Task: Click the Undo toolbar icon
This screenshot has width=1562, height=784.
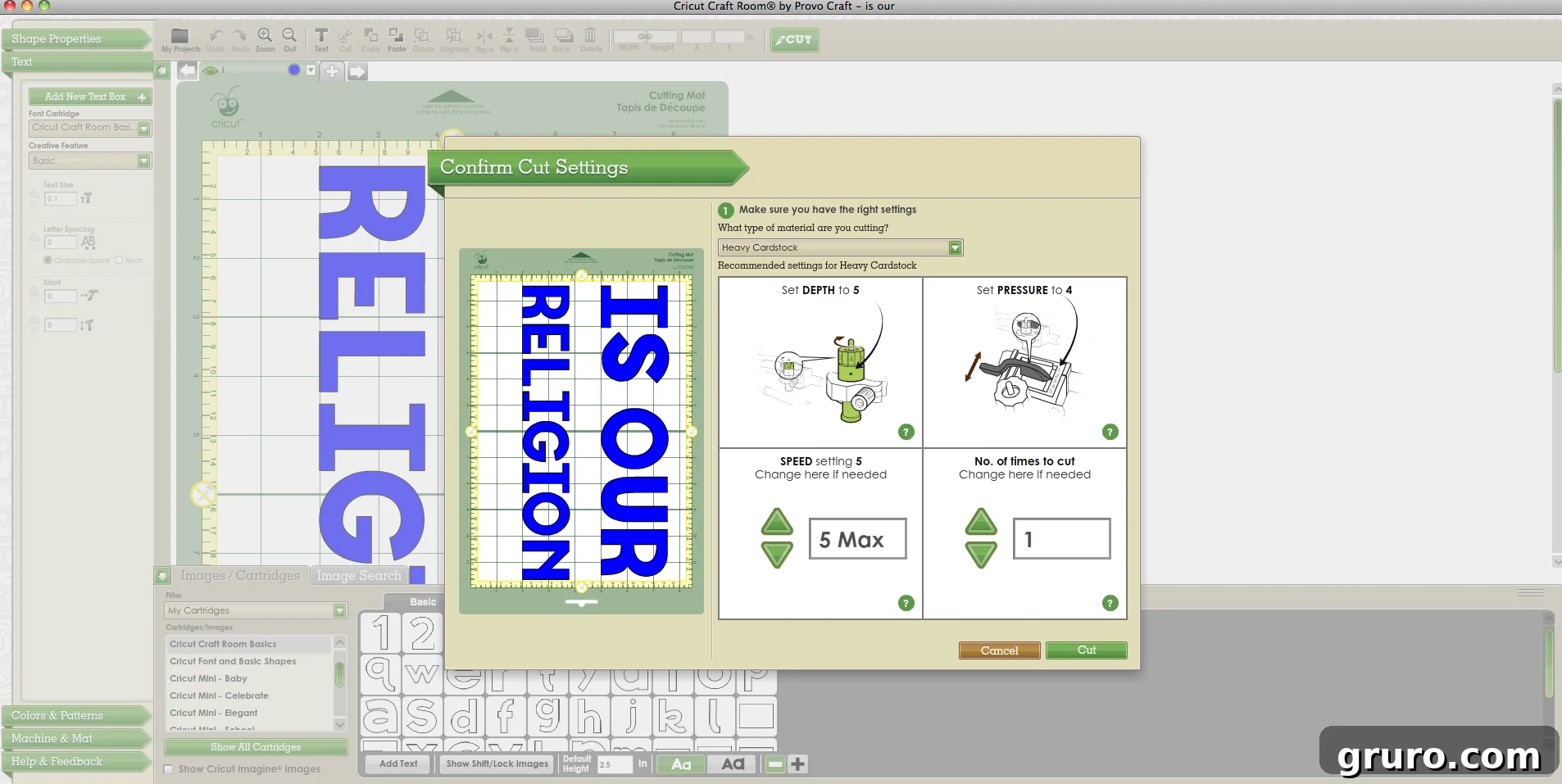Action: click(x=216, y=39)
